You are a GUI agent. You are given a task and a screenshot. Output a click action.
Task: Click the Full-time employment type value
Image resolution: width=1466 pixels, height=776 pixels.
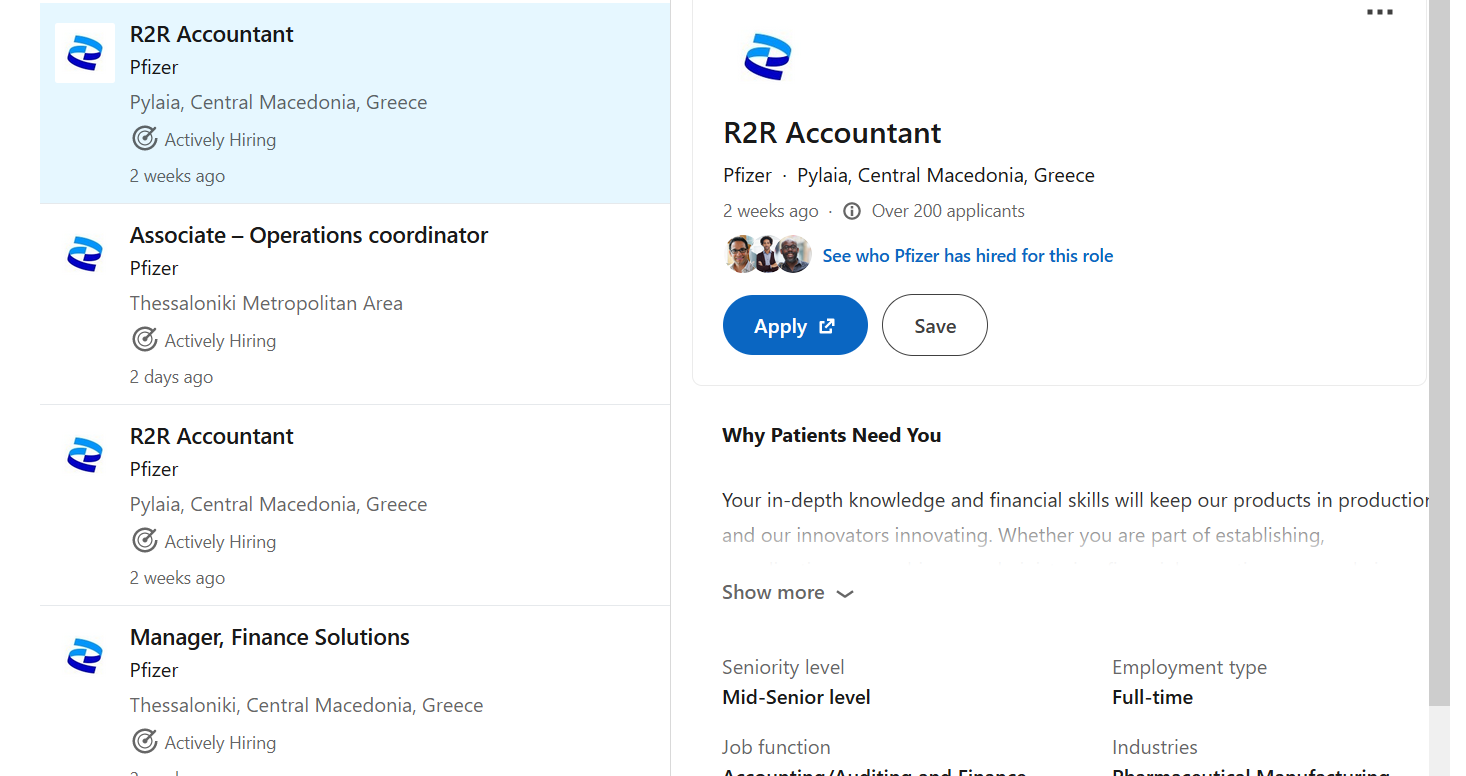[x=1152, y=697]
